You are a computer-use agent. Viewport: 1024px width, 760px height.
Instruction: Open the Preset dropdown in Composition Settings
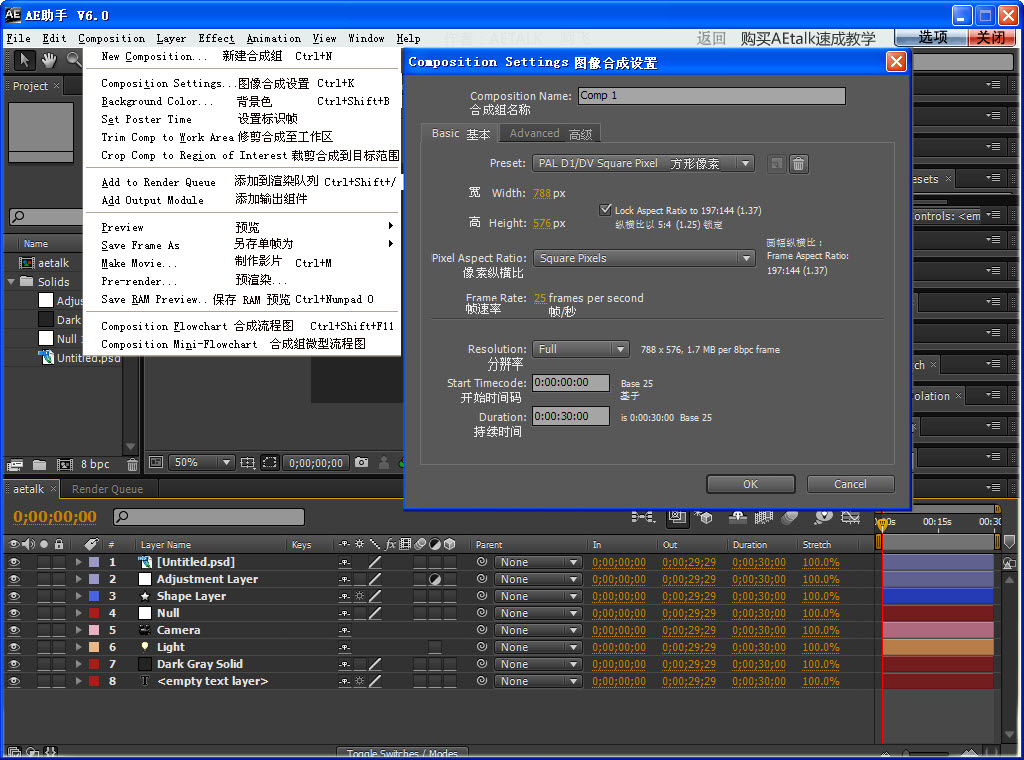coord(644,164)
